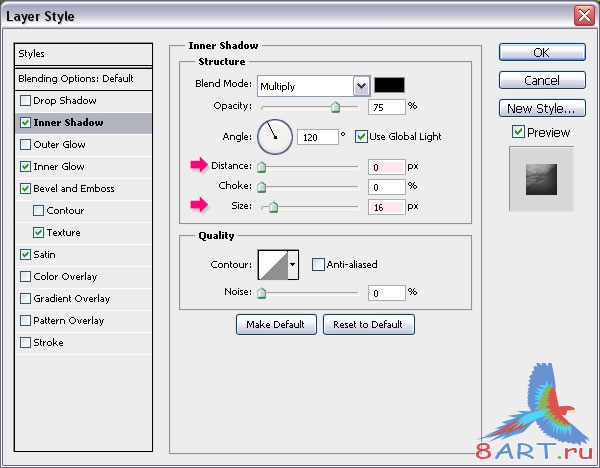Uncheck the Inner Glow checkbox
The image size is (600, 468).
tap(25, 166)
